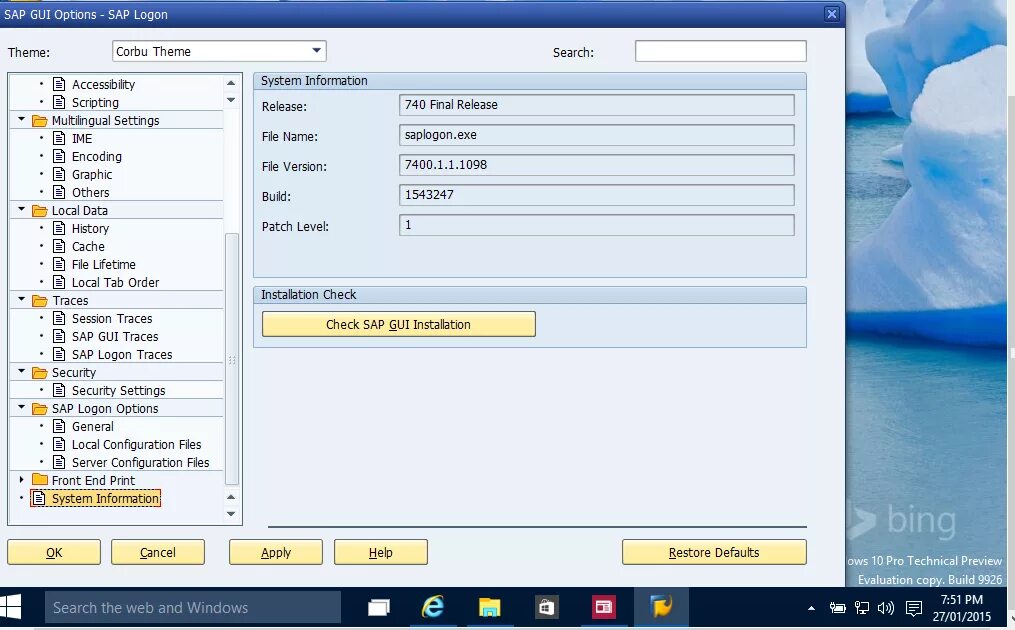Click inside the Search field
Screen dimensions: 1015x630
720,50
